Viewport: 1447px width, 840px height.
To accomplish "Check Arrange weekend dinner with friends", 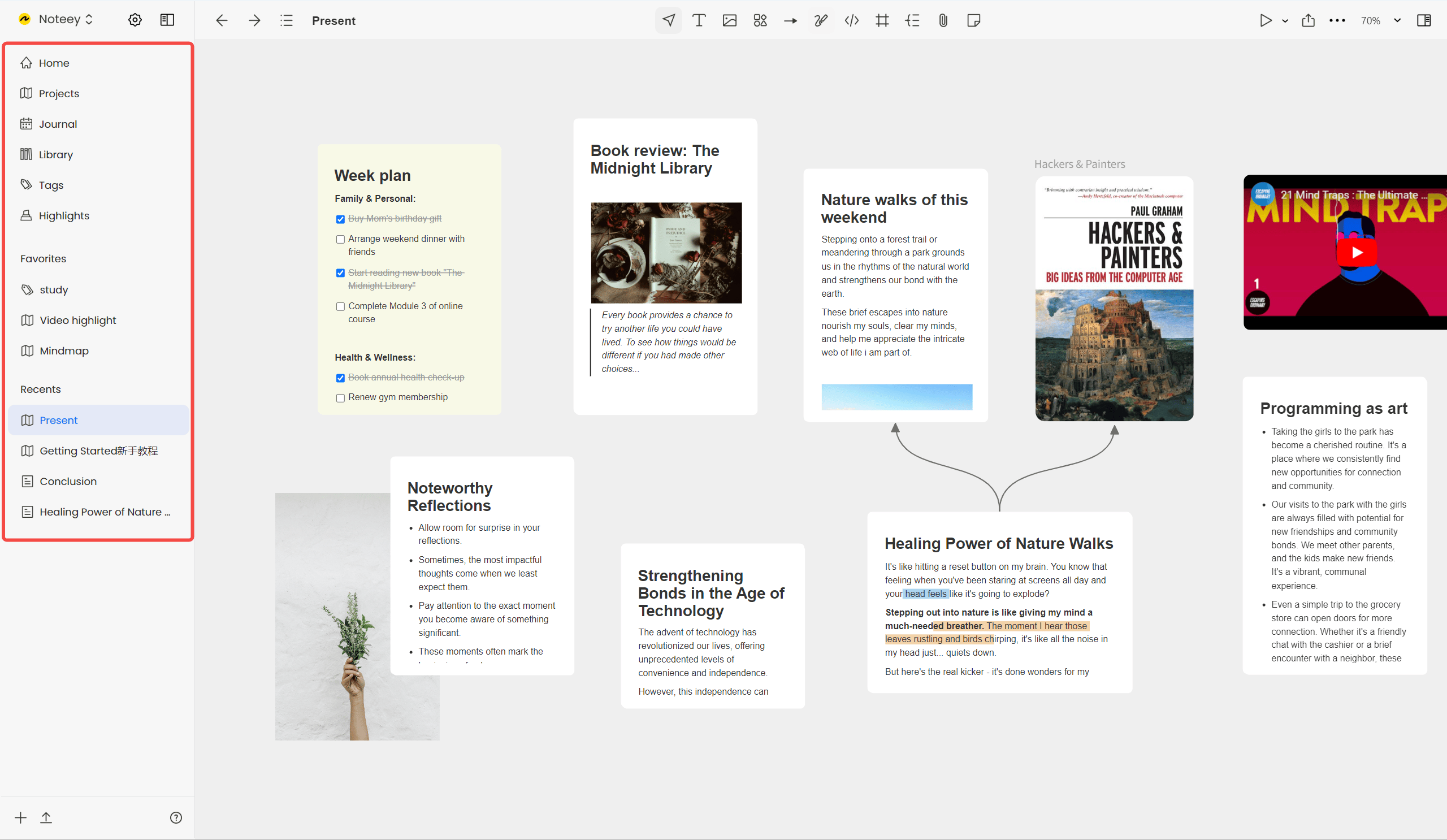I will (340, 240).
